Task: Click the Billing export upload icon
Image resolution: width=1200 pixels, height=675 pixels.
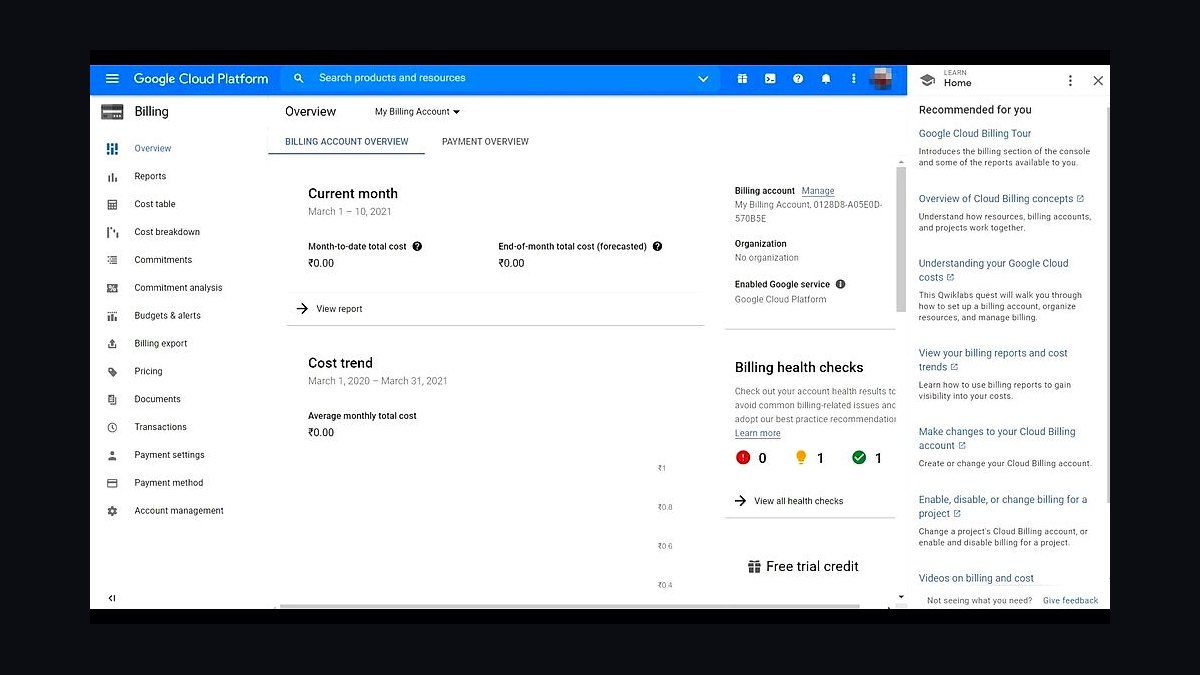Action: (x=112, y=344)
